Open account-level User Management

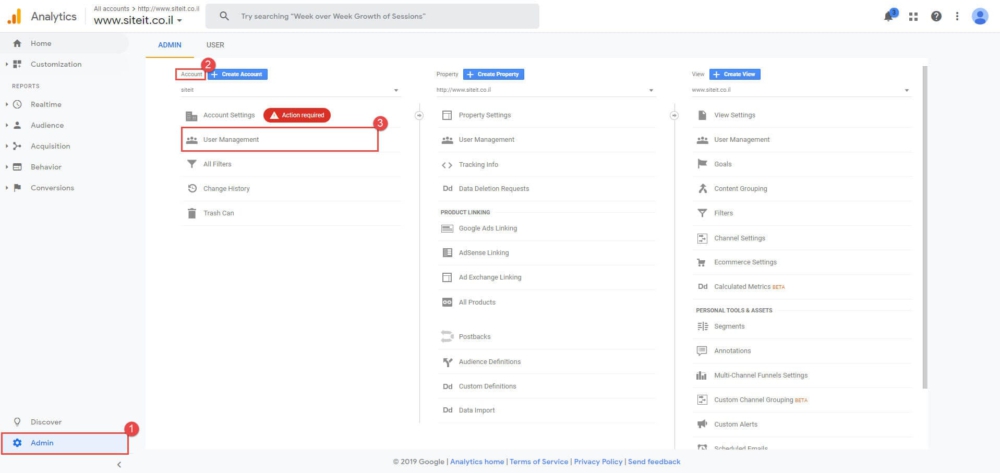coord(280,140)
